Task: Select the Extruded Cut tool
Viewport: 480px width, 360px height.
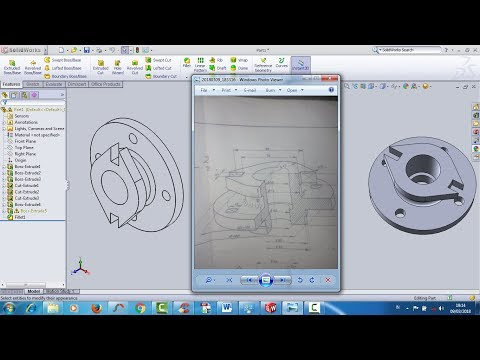Action: 101,67
